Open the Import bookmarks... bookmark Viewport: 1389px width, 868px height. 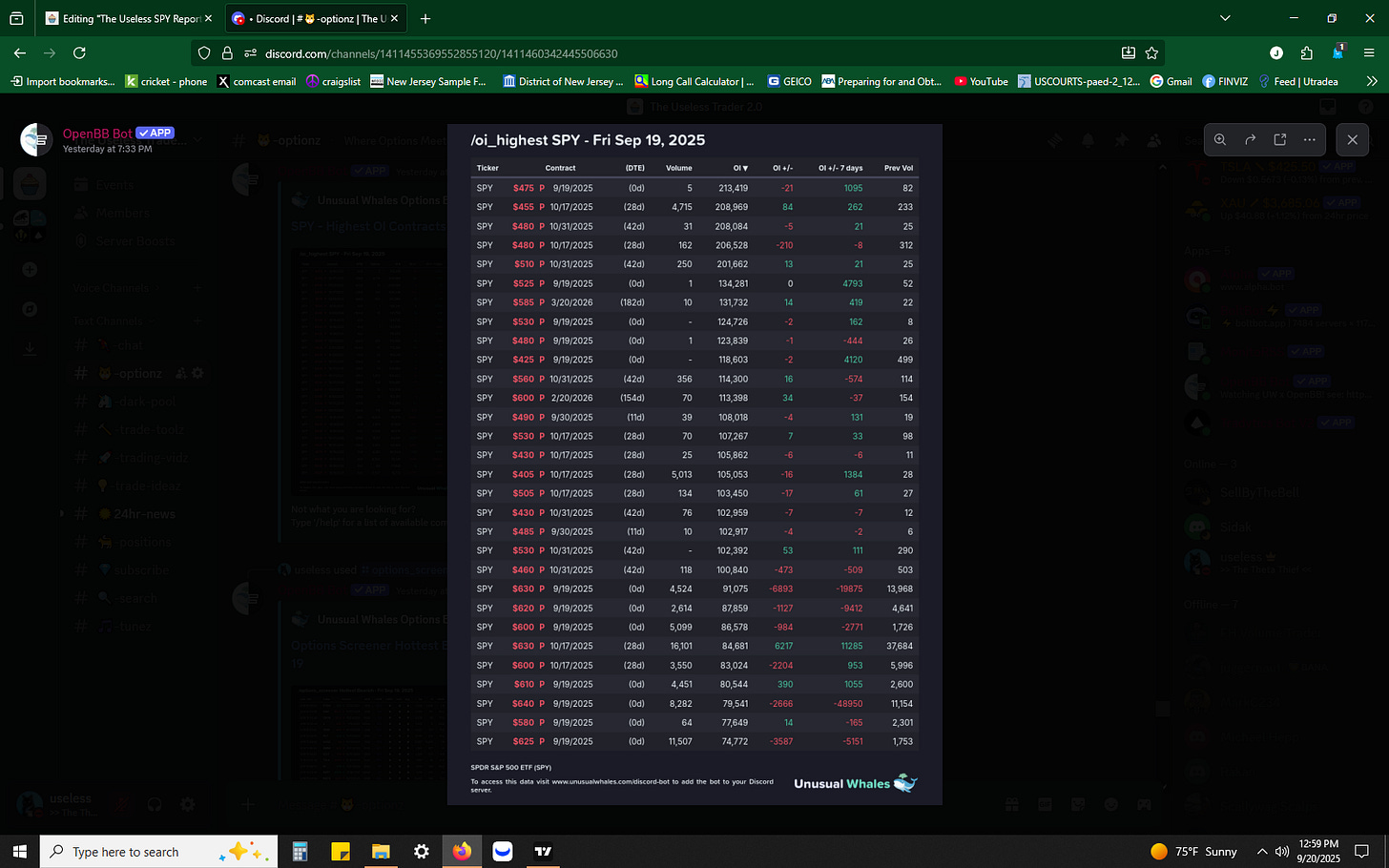(x=62, y=81)
